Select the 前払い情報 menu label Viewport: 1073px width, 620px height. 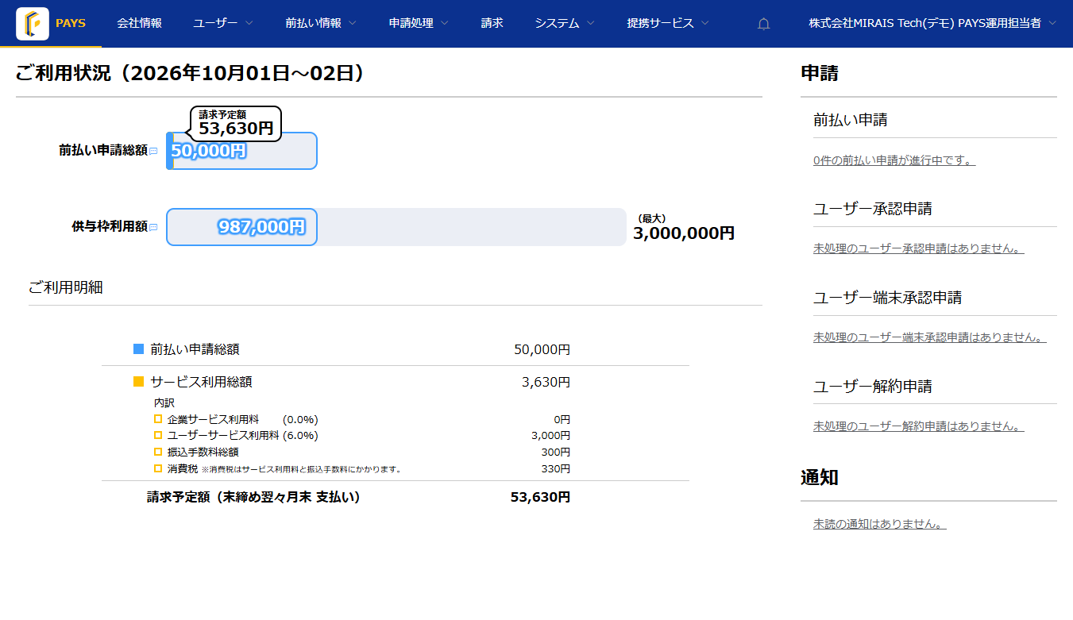pyautogui.click(x=313, y=23)
